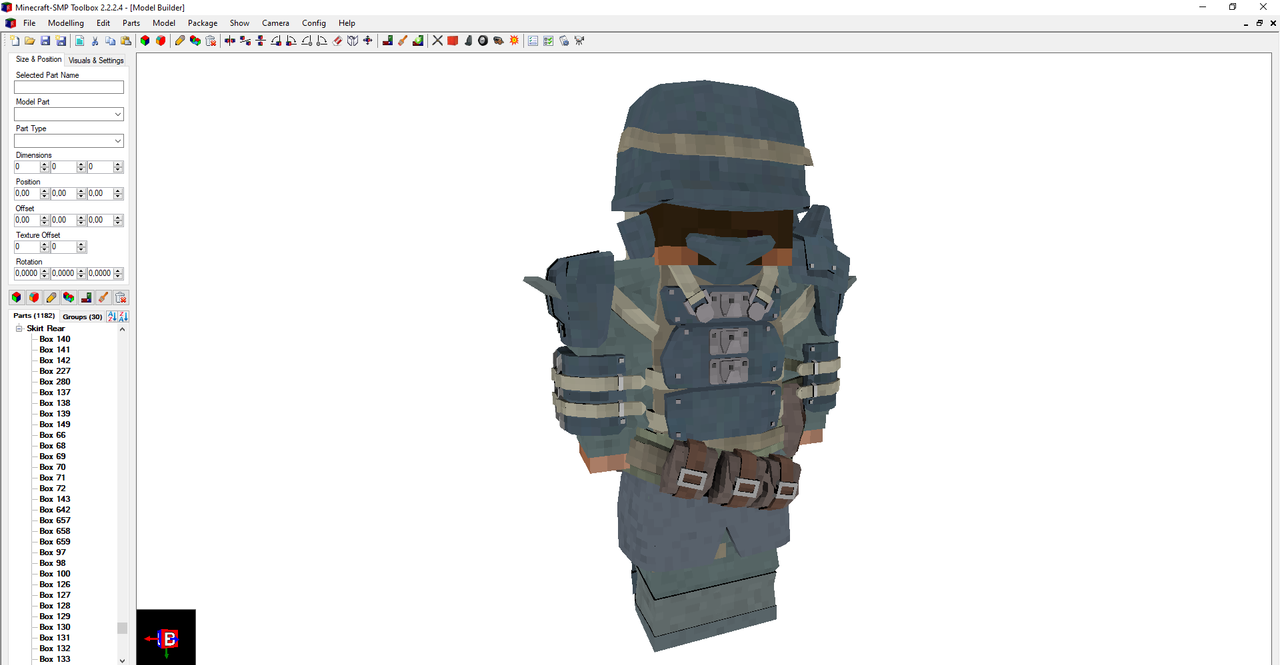
Task: Click parts list scrollbar down arrow
Action: (x=123, y=660)
